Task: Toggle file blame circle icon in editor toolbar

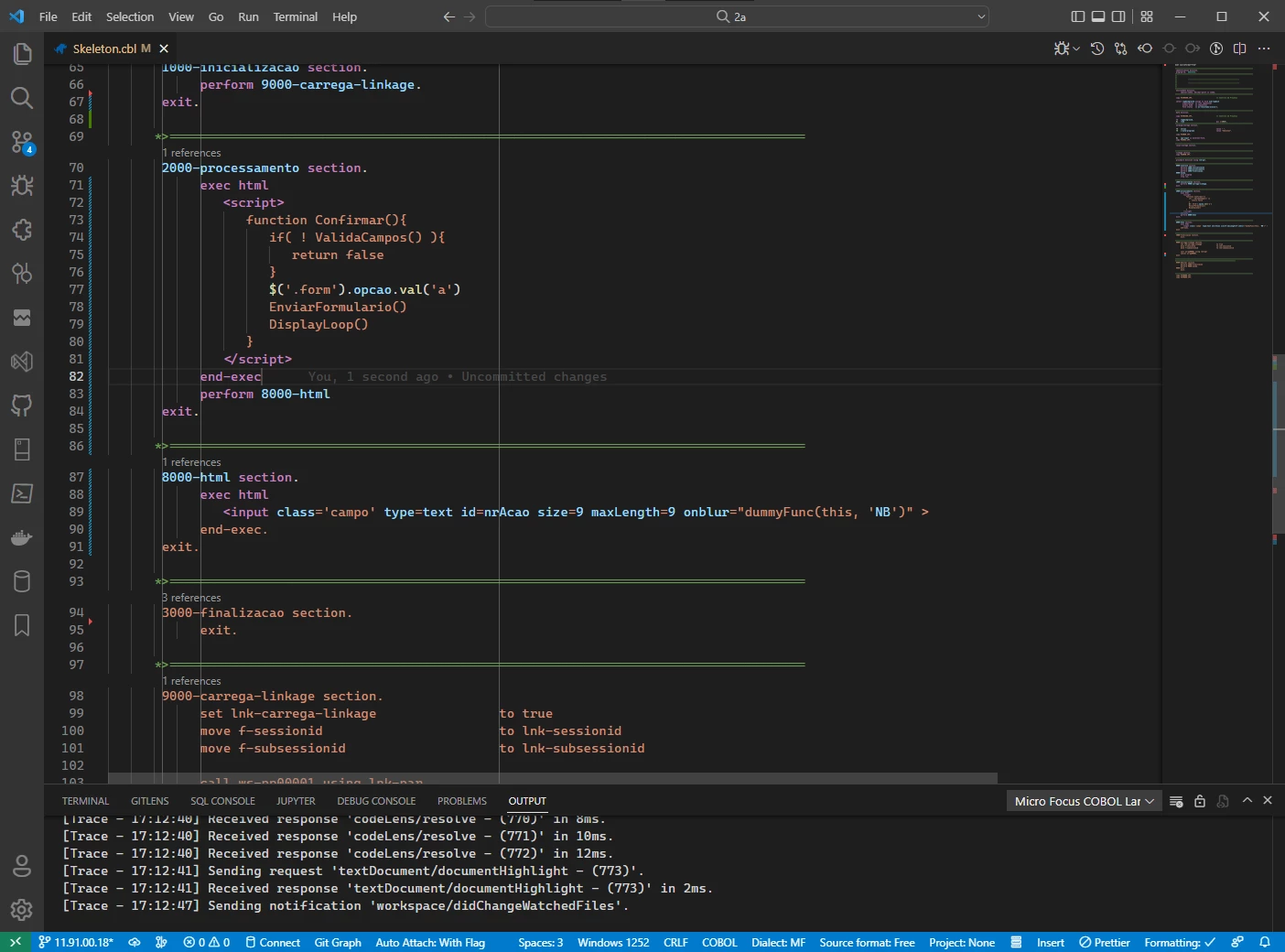Action: coord(1216,49)
